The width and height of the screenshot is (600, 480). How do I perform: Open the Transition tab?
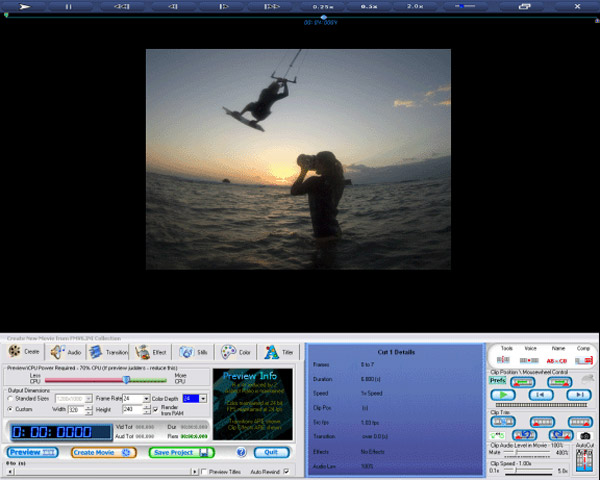108,352
